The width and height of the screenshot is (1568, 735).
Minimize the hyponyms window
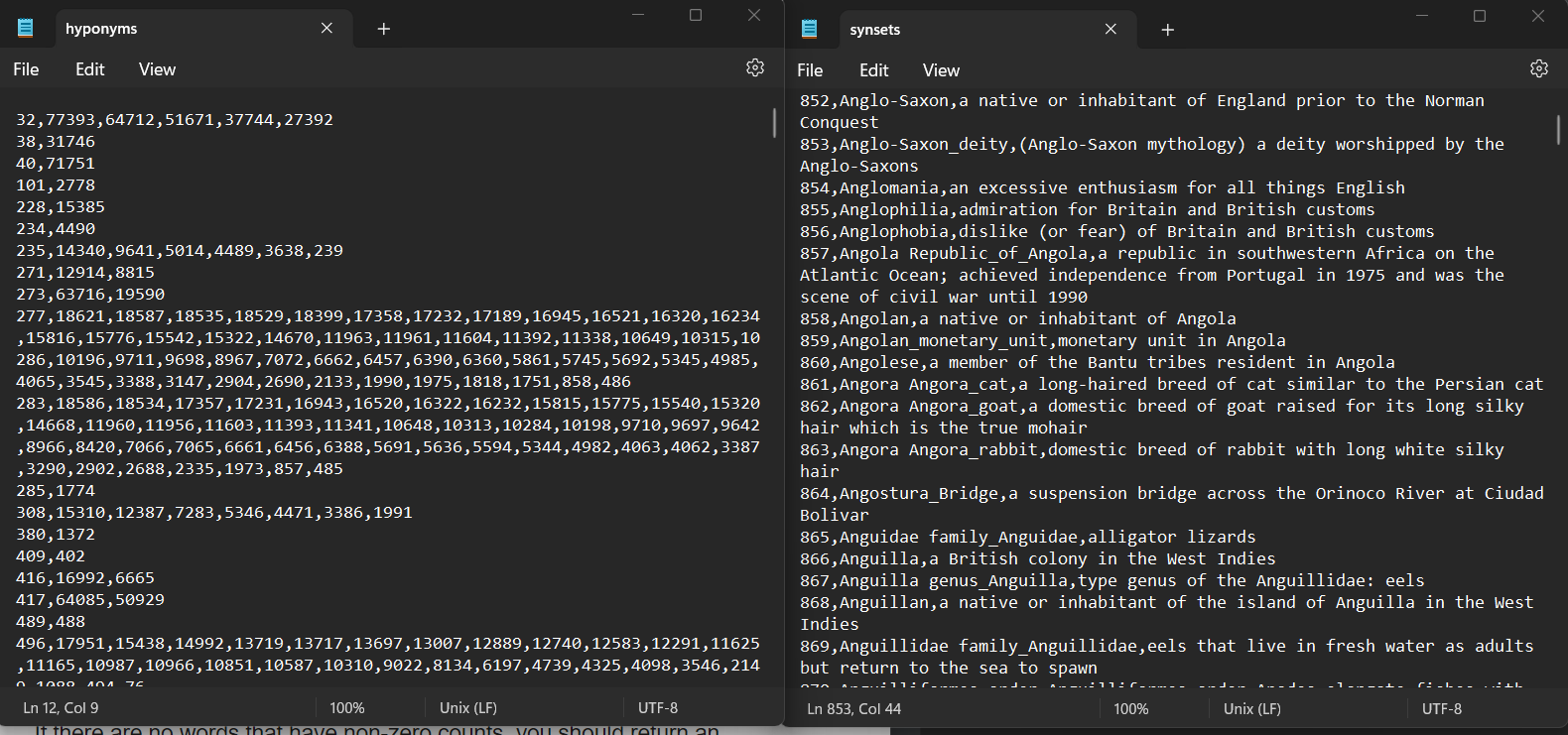[x=638, y=15]
